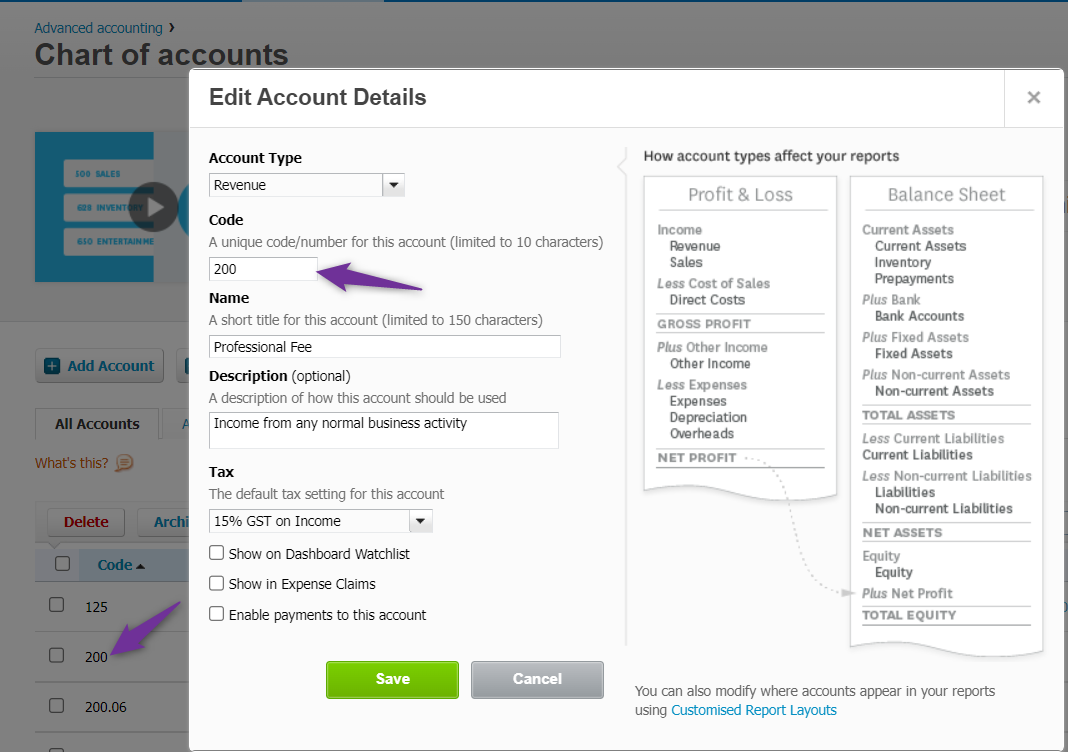Open account code 200.06 in the list
The image size is (1068, 752).
coord(106,707)
